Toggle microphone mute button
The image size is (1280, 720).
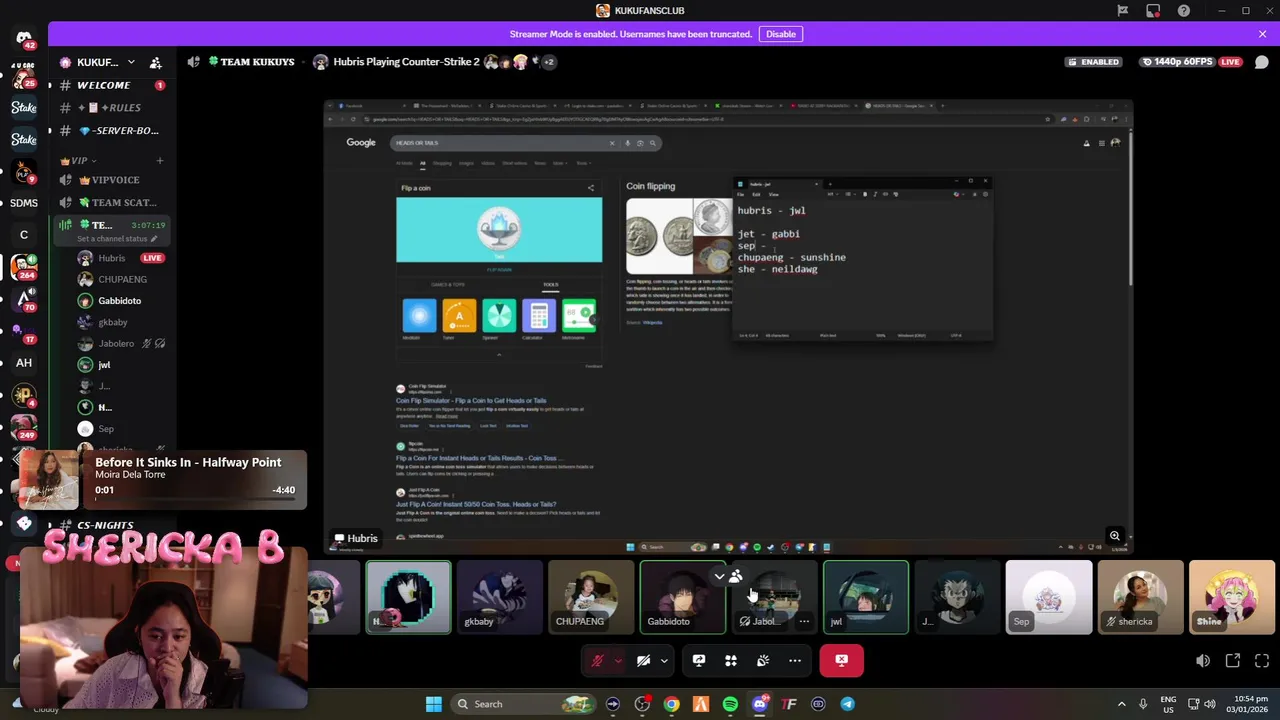pos(598,660)
